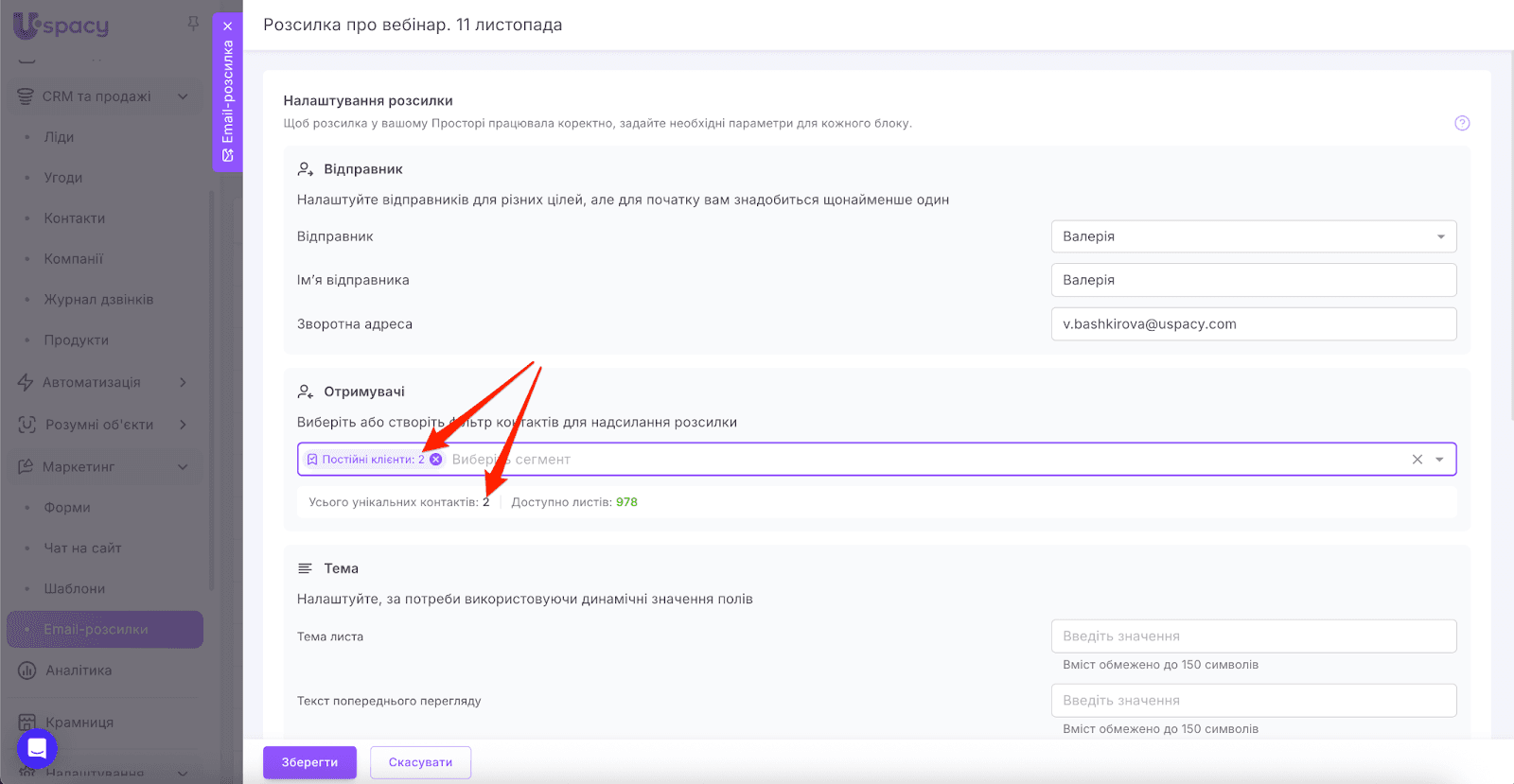Expand the Розумні об'єкти menu

(x=183, y=425)
